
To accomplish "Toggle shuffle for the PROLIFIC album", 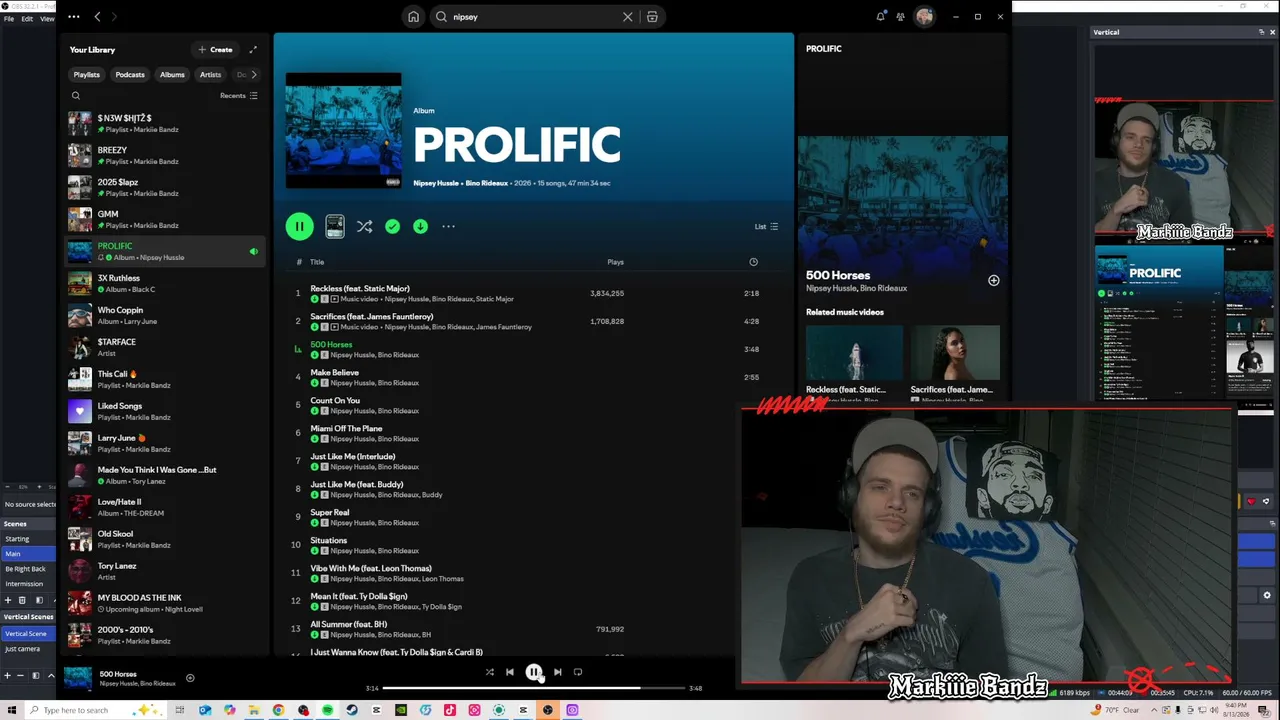I will click(x=365, y=227).
